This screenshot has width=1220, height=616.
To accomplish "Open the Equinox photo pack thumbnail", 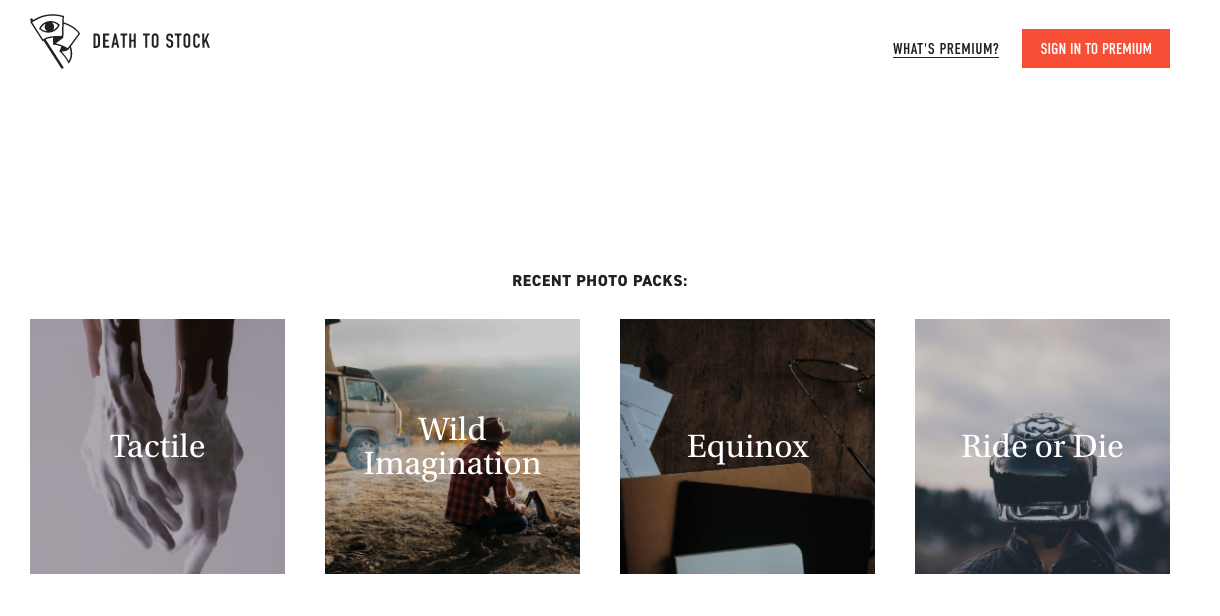I will (x=747, y=446).
